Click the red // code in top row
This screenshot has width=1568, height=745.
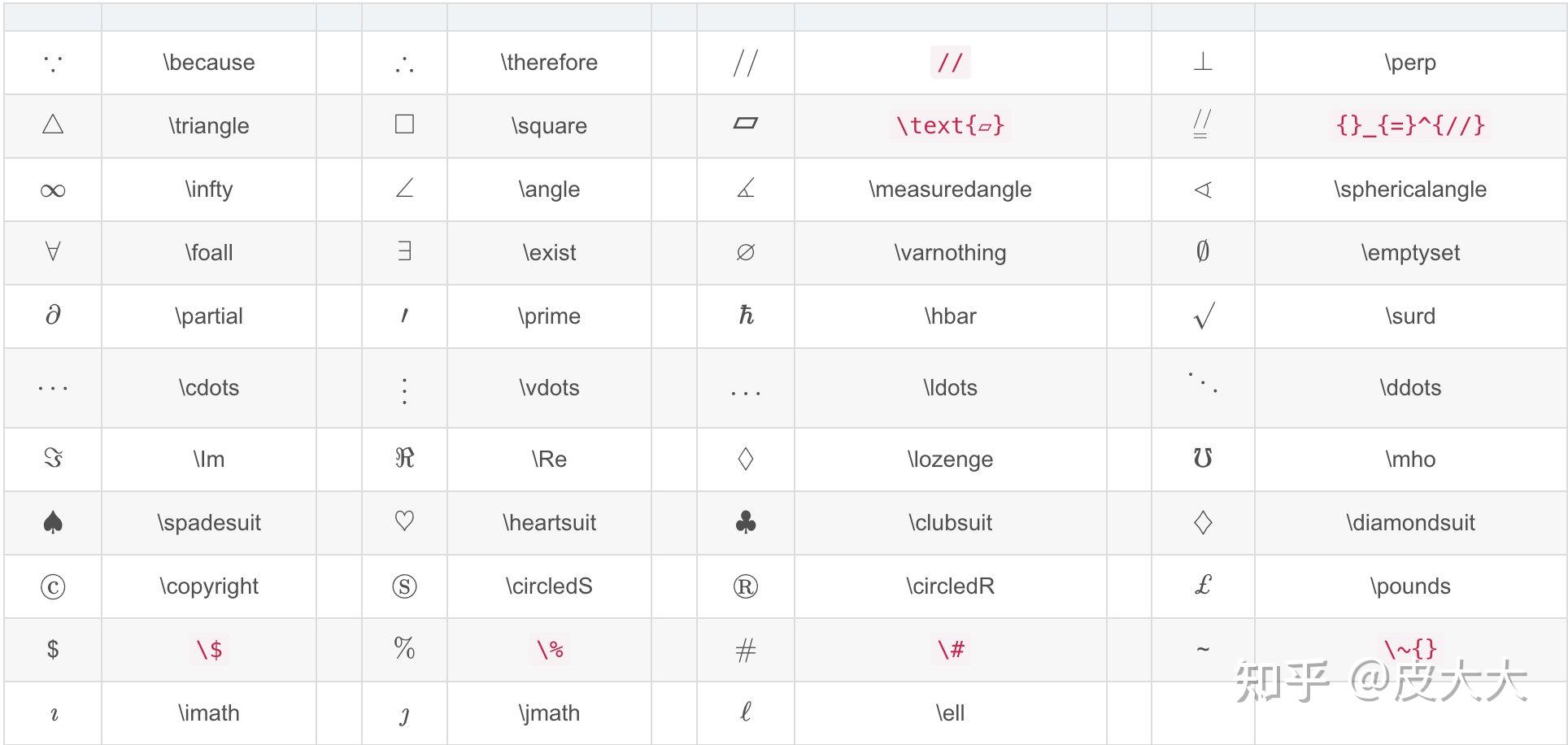click(x=950, y=62)
